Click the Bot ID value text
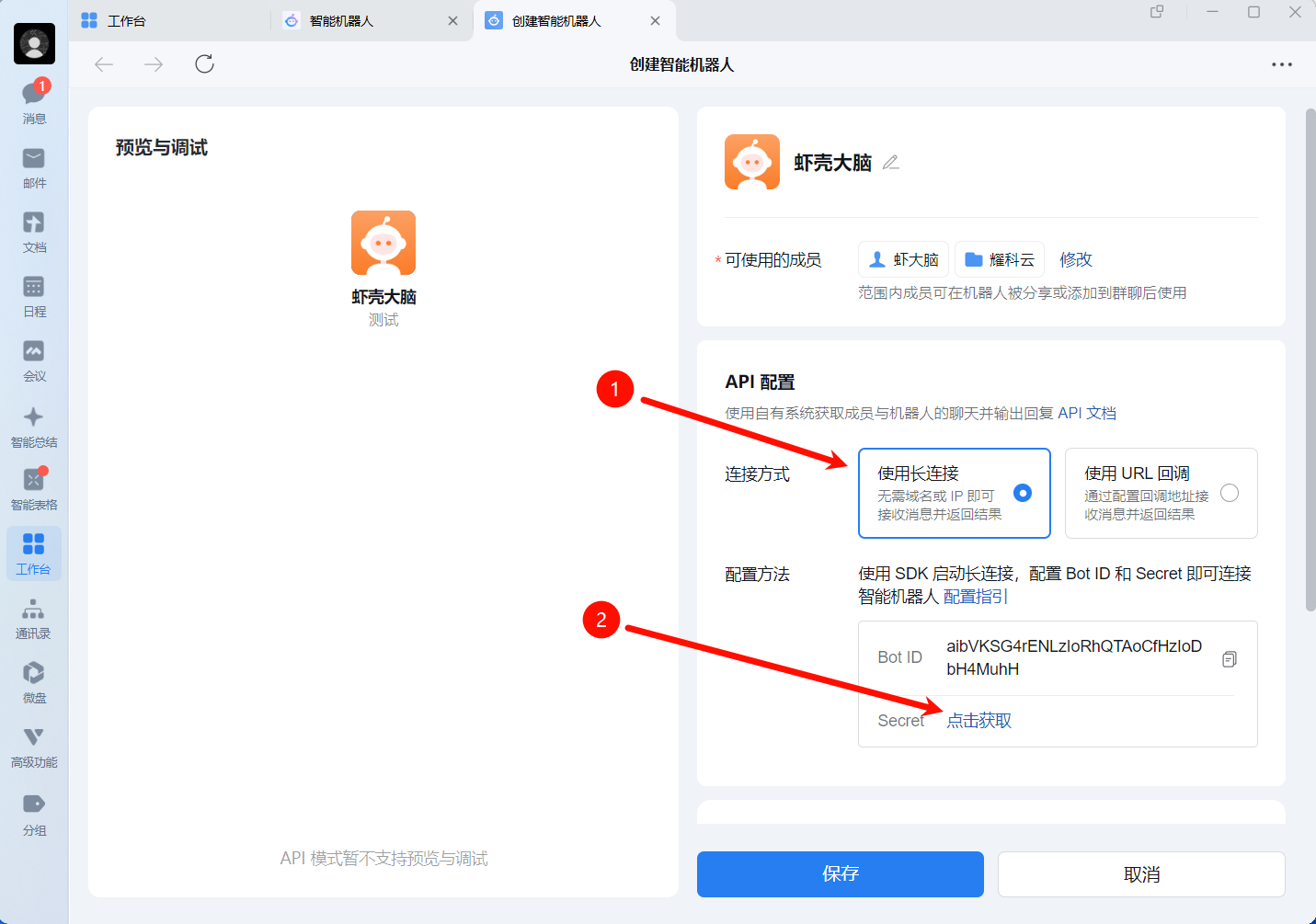The image size is (1316, 924). (x=1074, y=657)
